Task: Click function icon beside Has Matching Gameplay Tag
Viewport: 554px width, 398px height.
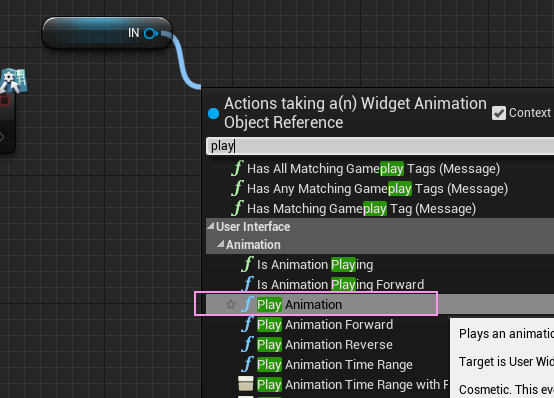Action: [237, 208]
